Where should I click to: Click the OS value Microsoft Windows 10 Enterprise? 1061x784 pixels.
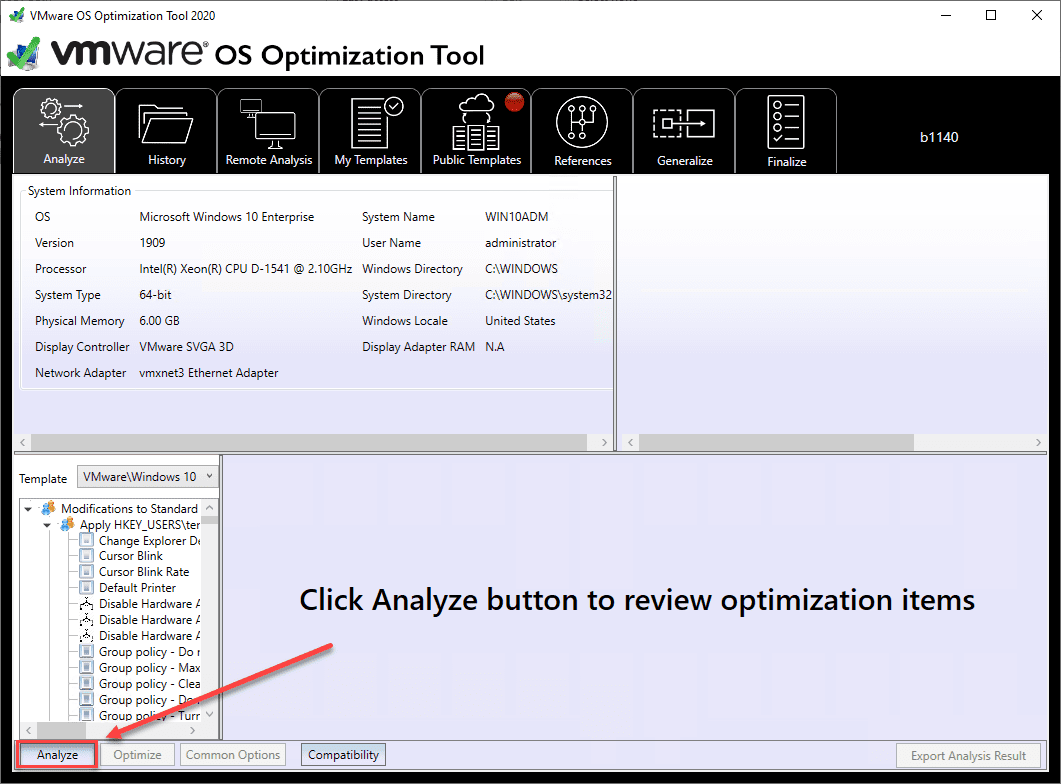[227, 216]
